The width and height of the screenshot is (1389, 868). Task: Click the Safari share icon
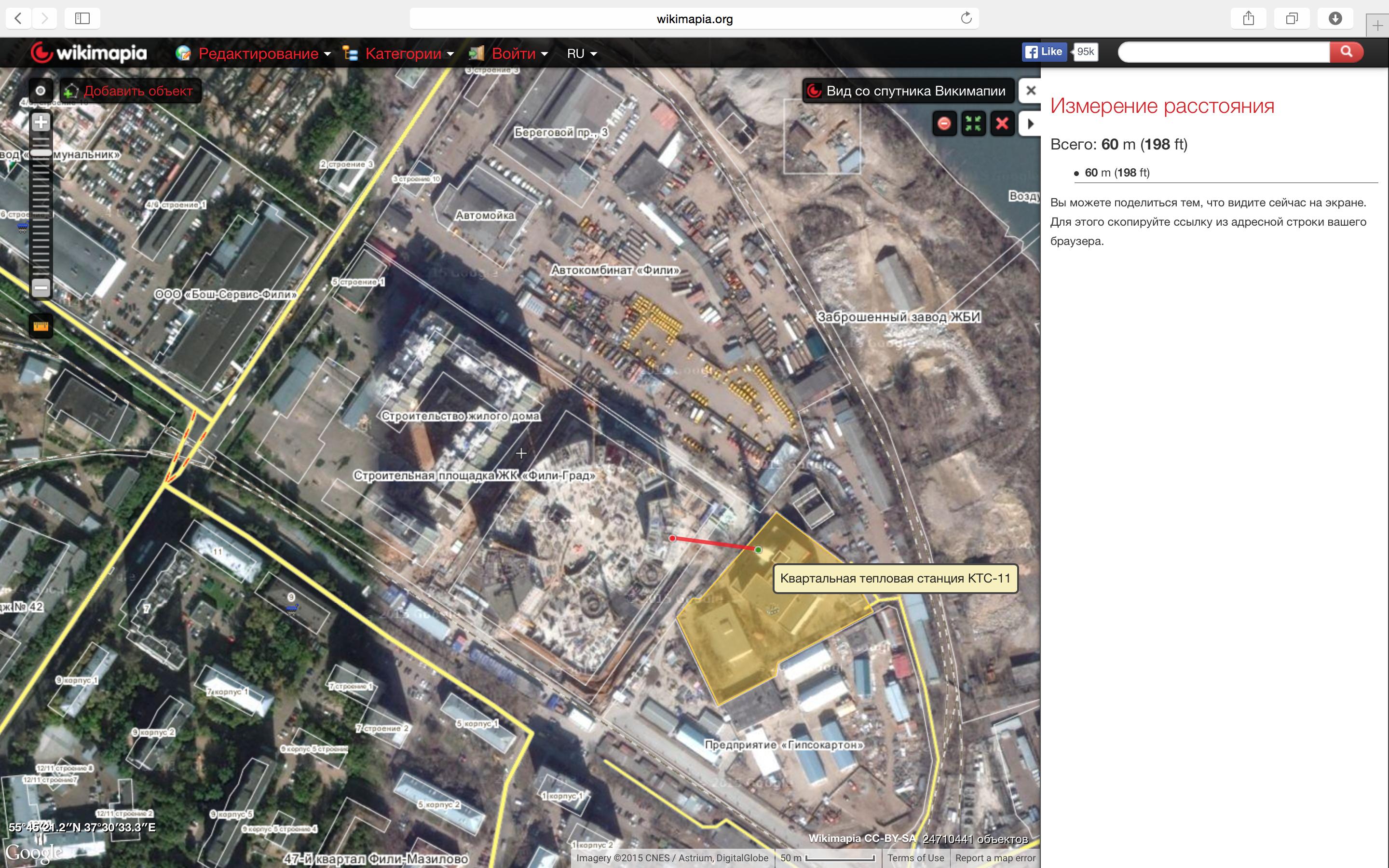(1248, 18)
